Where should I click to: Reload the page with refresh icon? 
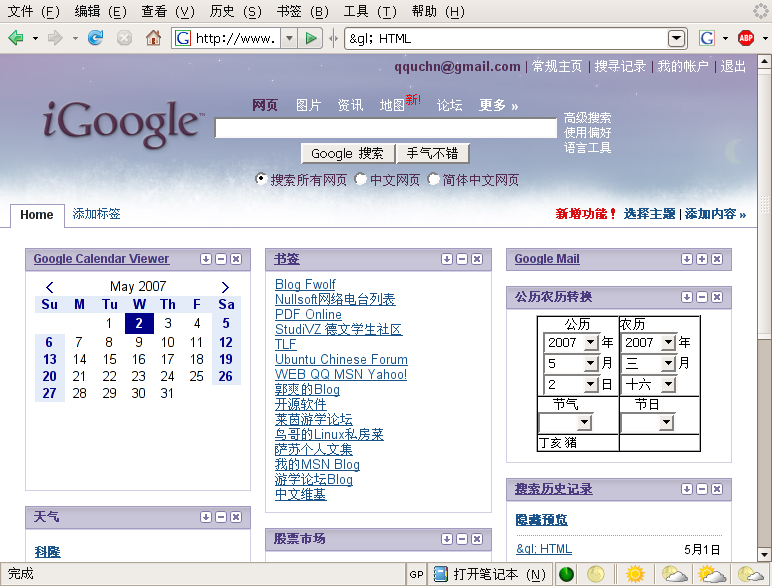(x=96, y=38)
